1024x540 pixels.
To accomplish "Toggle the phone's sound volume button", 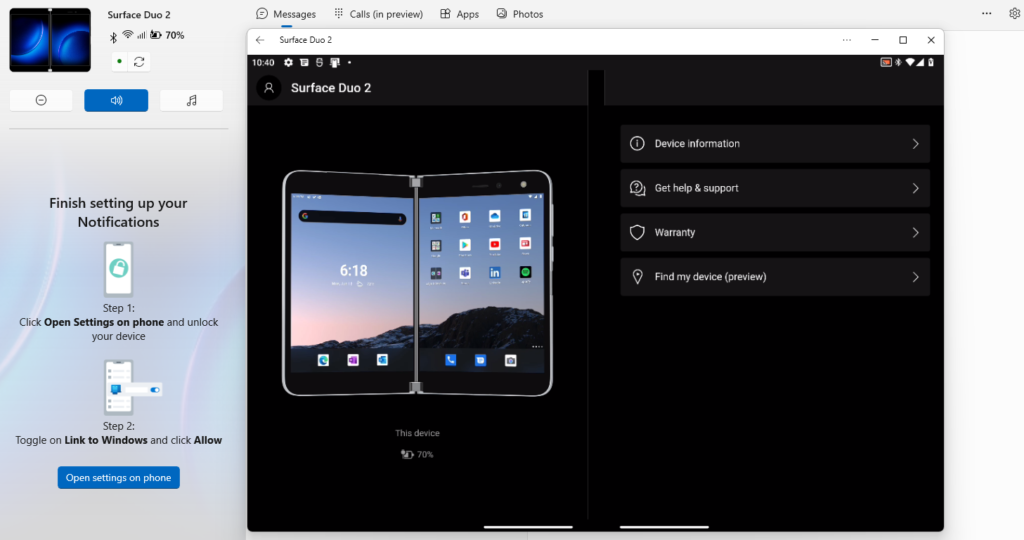I will [116, 100].
